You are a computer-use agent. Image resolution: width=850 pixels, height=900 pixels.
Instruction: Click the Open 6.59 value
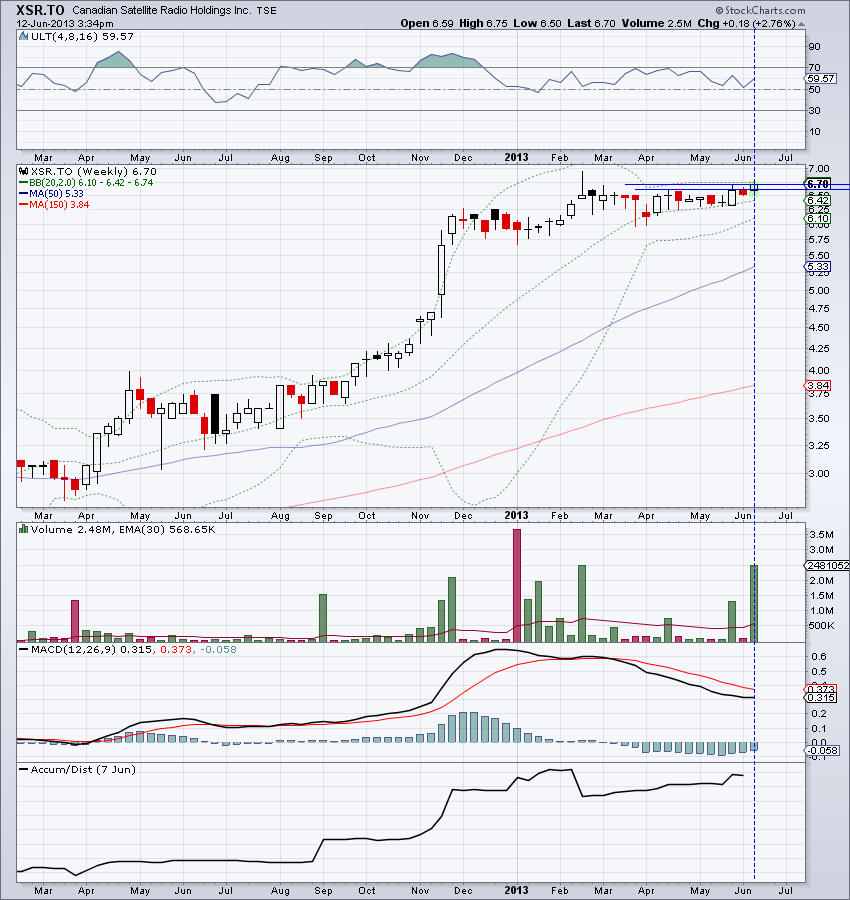click(426, 24)
